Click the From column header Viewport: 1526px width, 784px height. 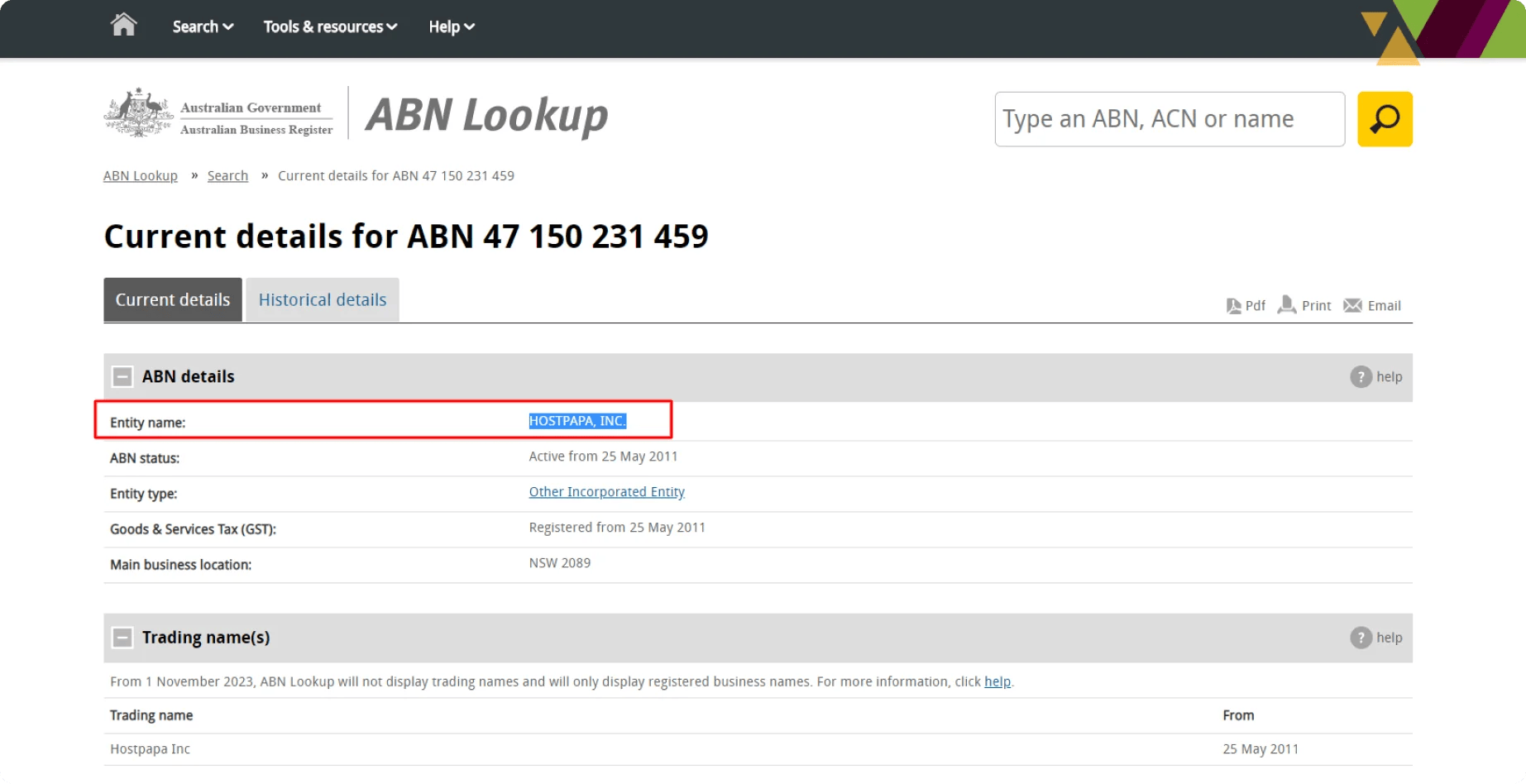coord(1238,715)
